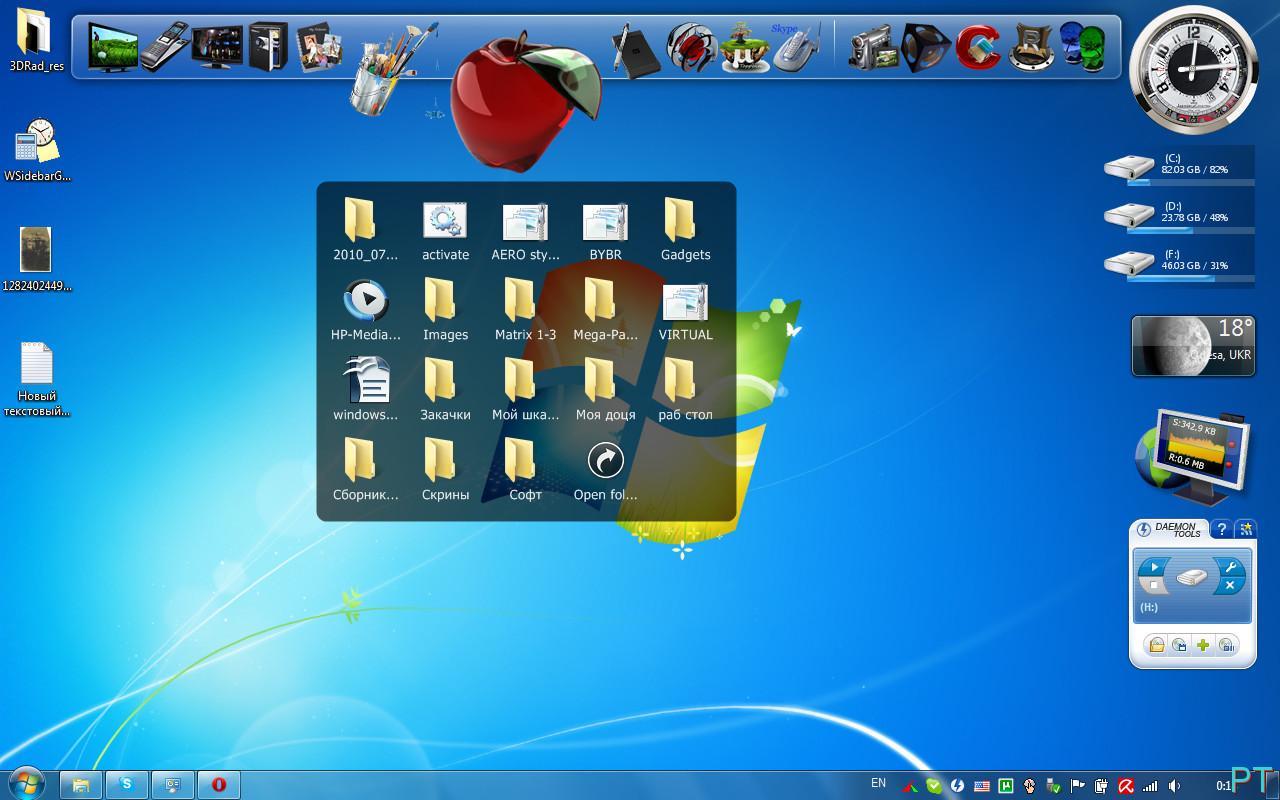This screenshot has height=800, width=1280.
Task: Launch the dark 3D cube dock icon
Action: [x=925, y=46]
